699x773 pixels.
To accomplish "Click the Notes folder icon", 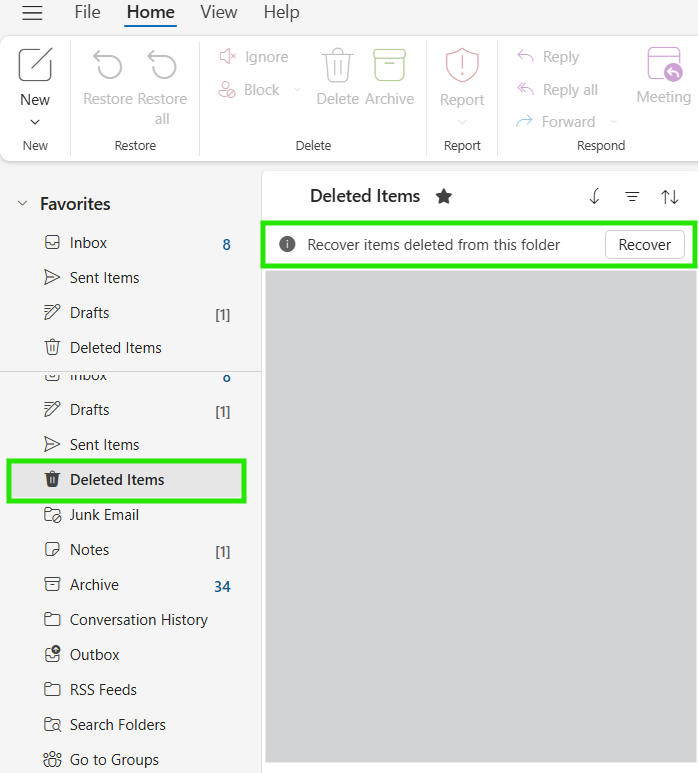I will (x=52, y=549).
